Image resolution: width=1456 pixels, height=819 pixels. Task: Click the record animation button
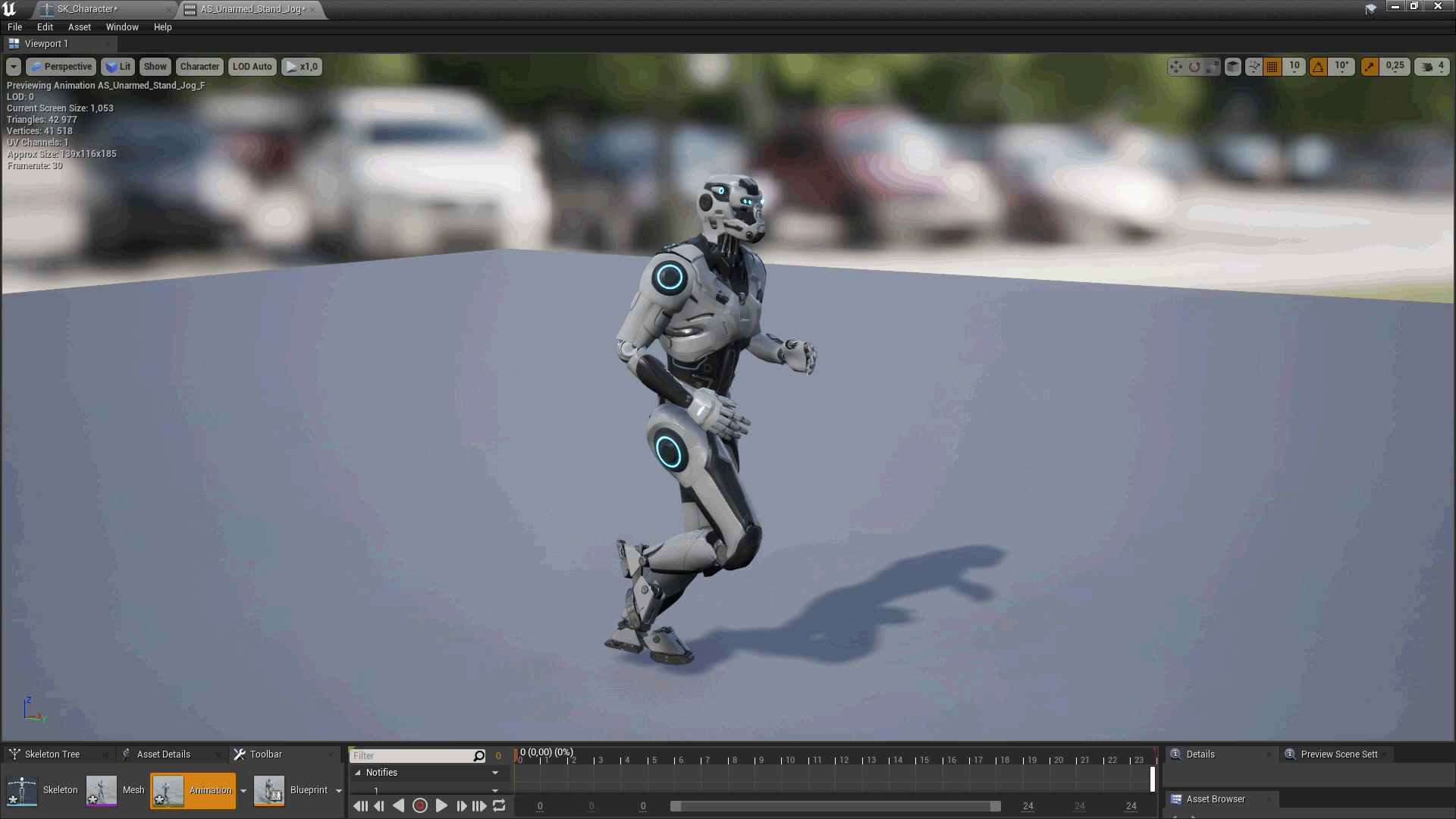tap(420, 806)
